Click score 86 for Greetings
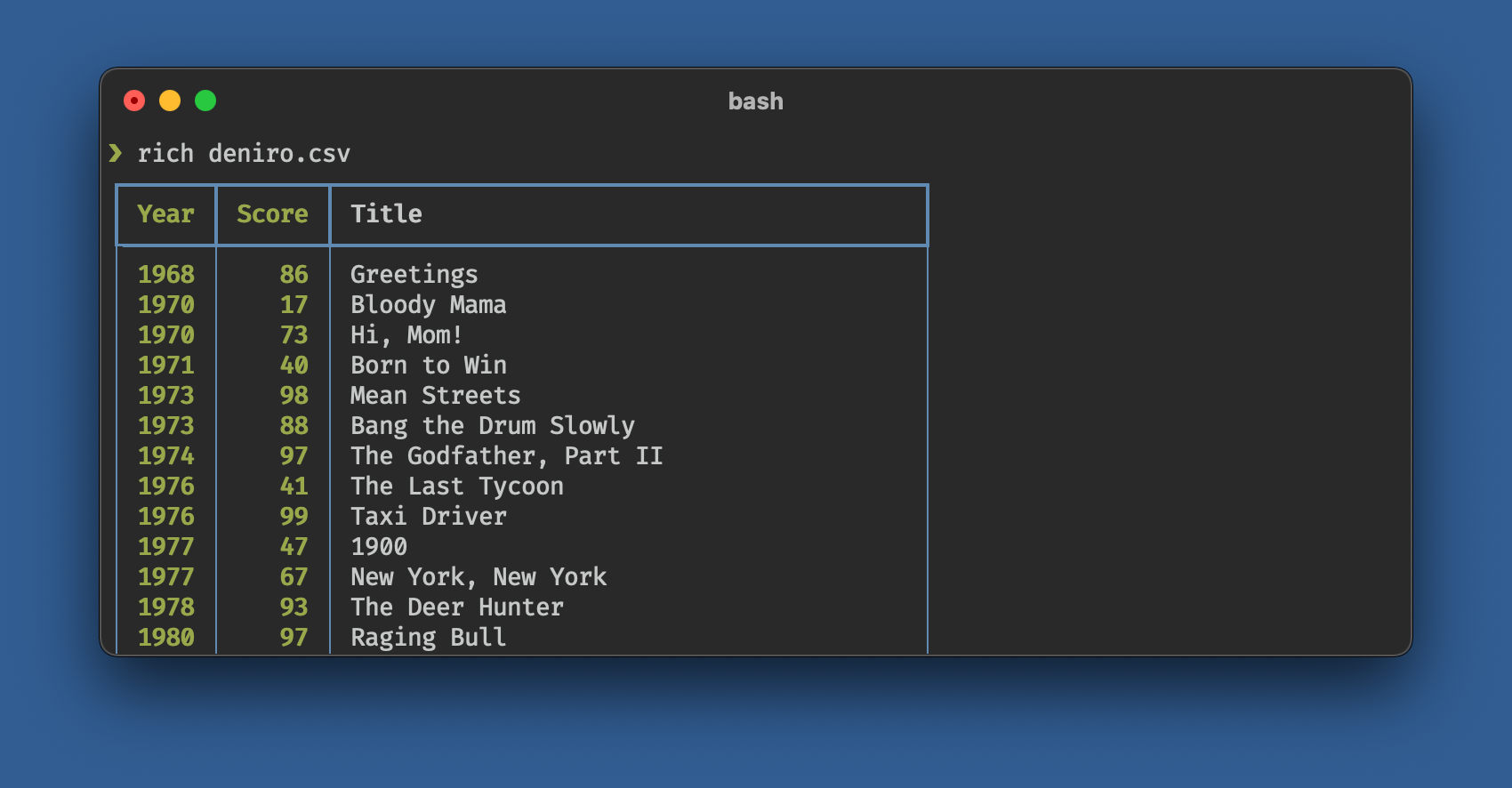 [294, 275]
